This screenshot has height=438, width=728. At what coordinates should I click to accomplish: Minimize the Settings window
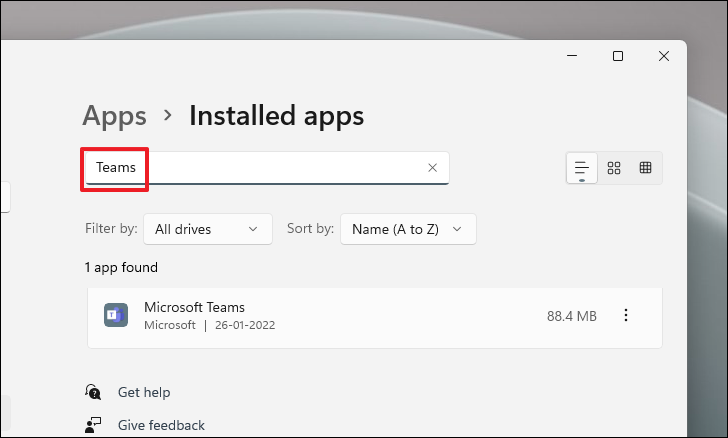coord(572,56)
